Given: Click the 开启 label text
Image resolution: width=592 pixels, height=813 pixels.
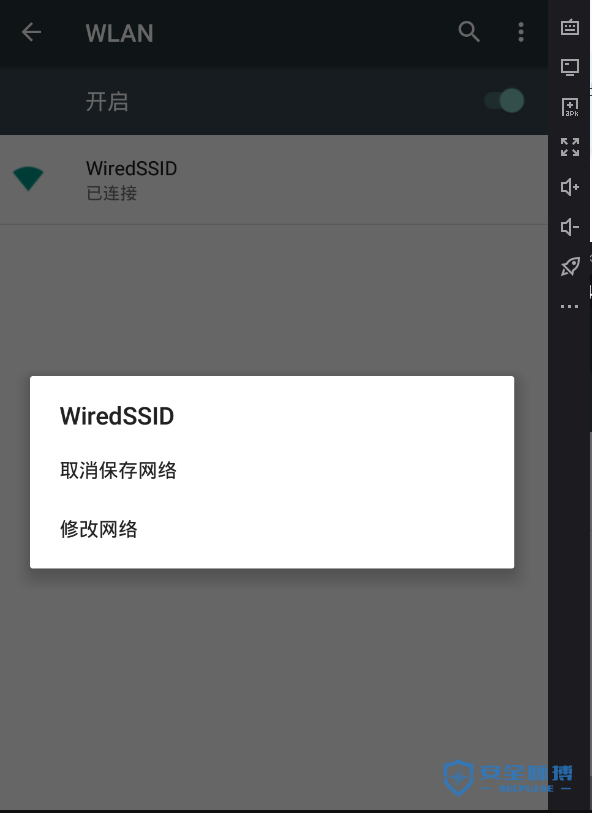Looking at the screenshot, I should pos(107,101).
